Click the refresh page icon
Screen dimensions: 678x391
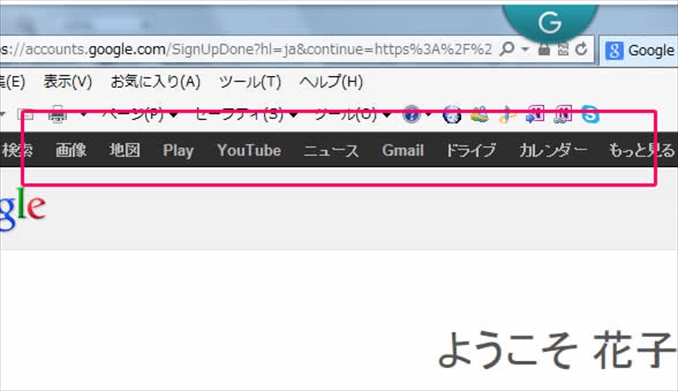(x=582, y=49)
